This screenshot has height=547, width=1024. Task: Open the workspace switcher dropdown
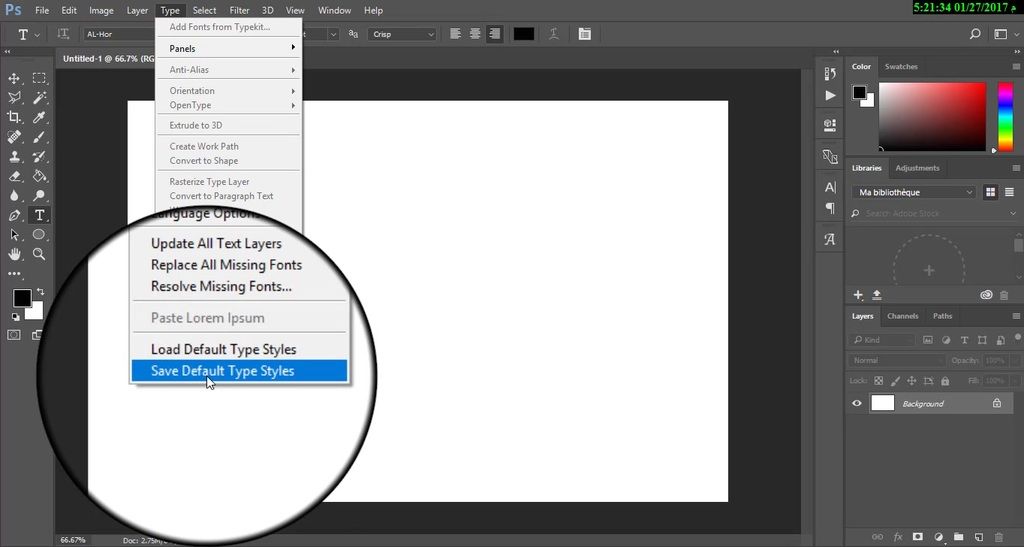coord(1006,34)
